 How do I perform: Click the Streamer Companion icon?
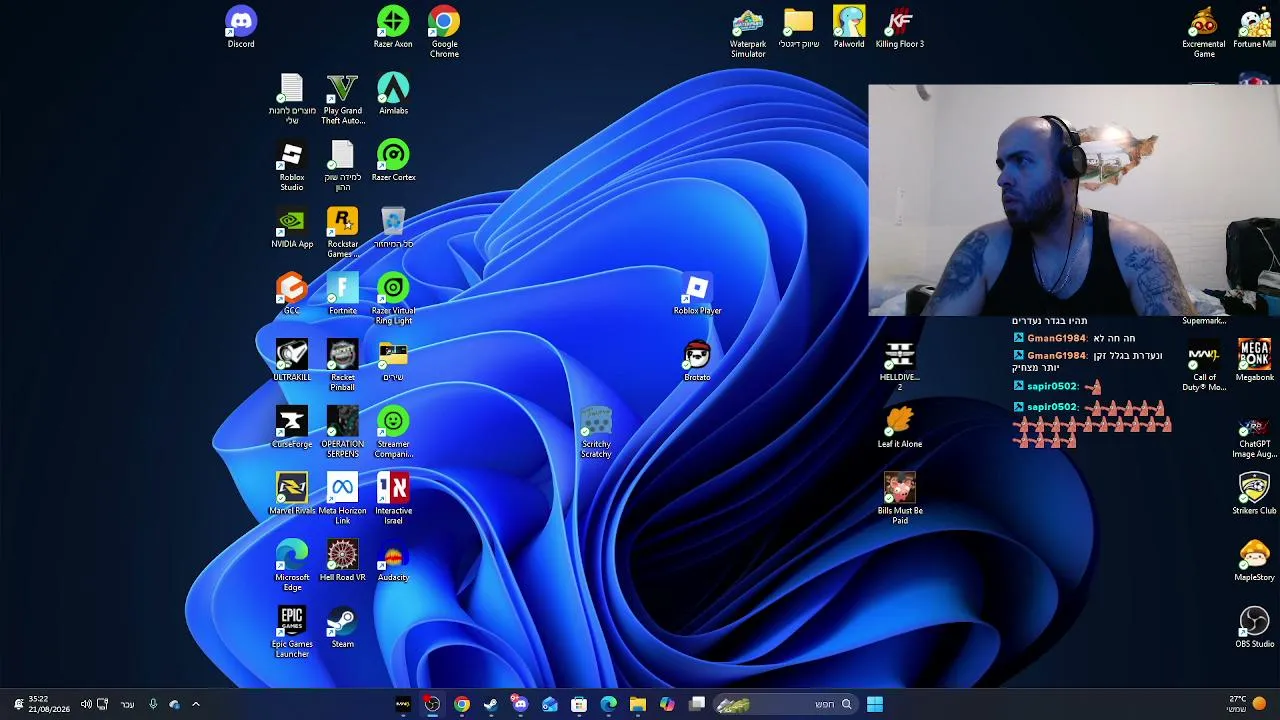click(393, 433)
